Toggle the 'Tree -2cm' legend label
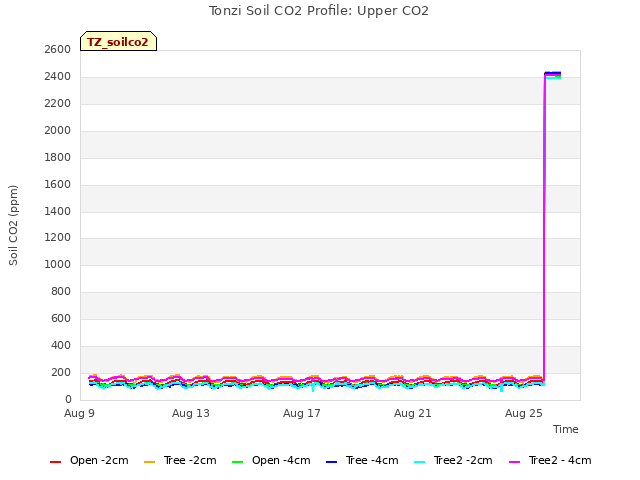Viewport: 640px width, 480px height. tap(190, 460)
